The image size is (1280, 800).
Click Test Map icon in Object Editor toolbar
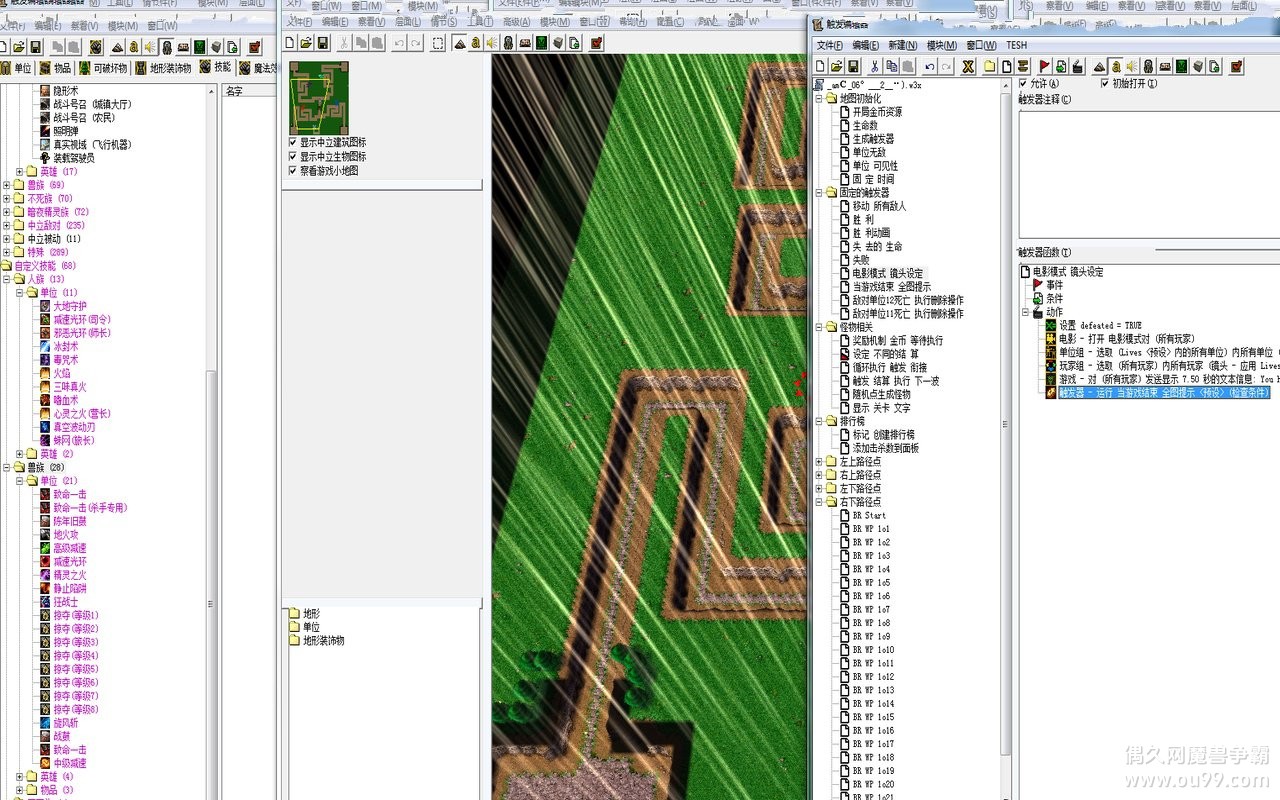255,47
